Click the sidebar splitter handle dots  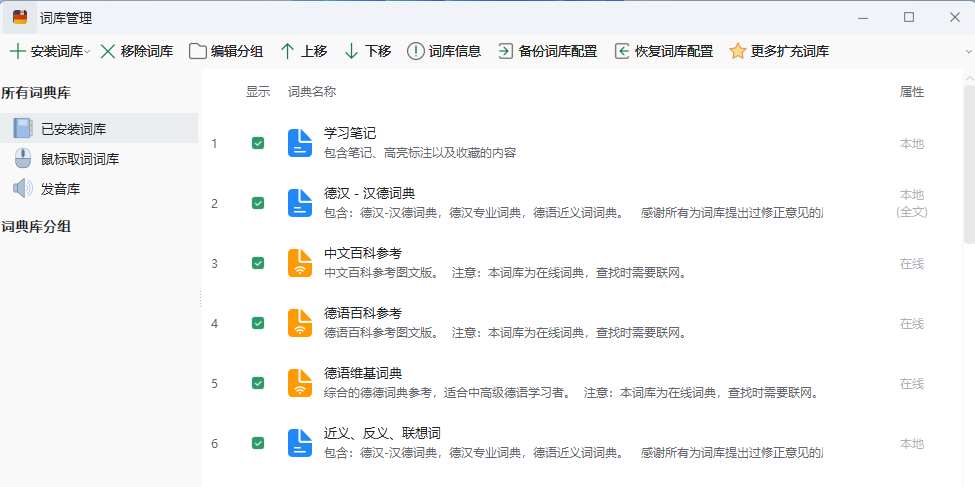[x=200, y=299]
